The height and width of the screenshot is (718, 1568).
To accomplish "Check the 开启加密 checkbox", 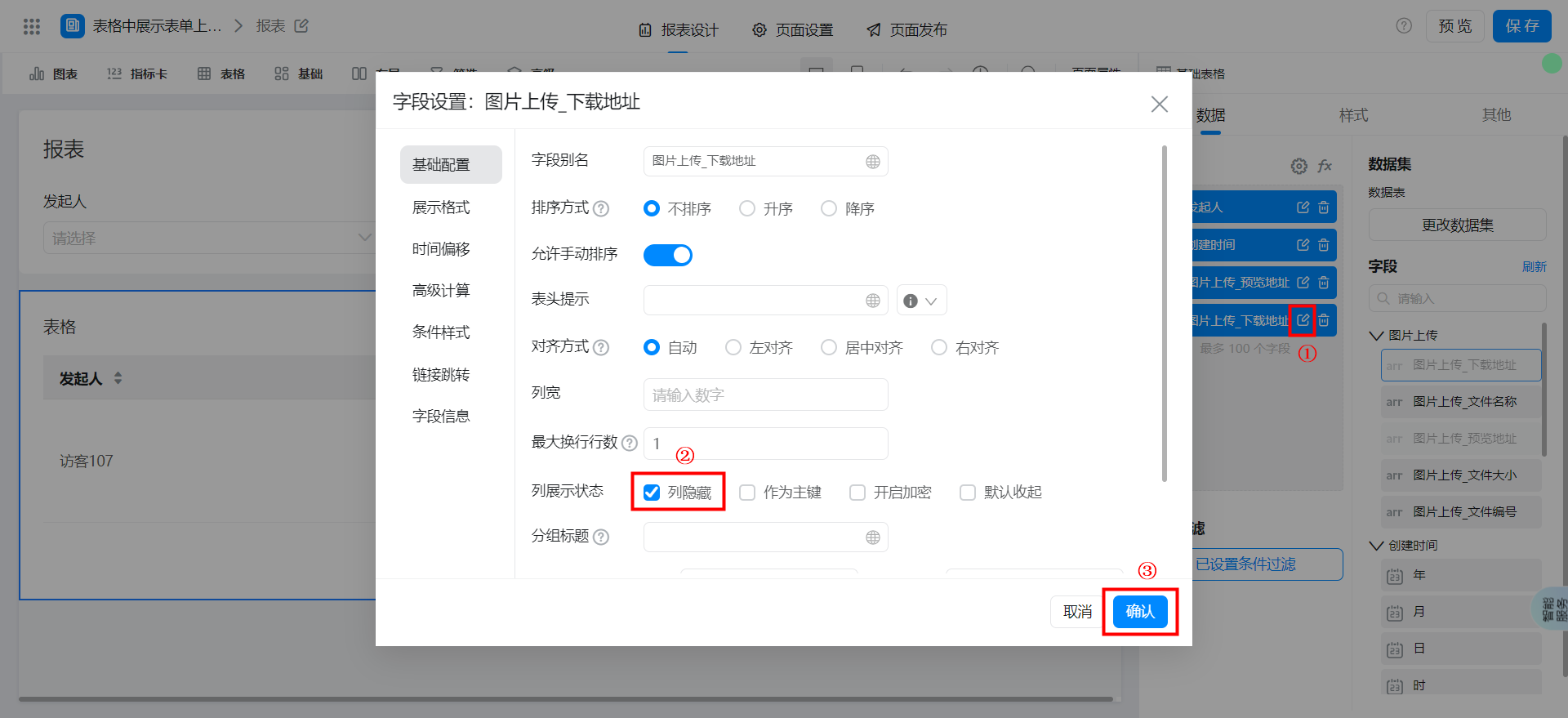I will 857,493.
